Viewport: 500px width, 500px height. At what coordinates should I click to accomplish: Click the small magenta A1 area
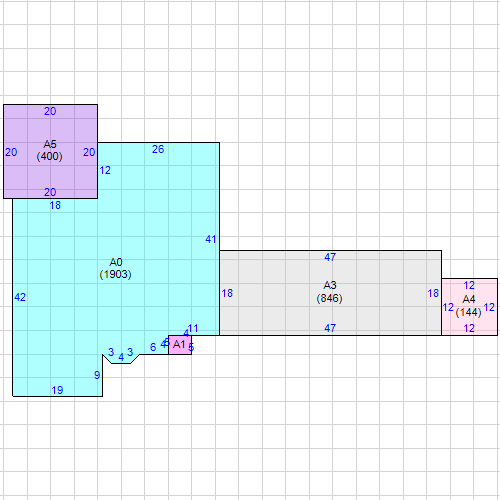click(180, 345)
